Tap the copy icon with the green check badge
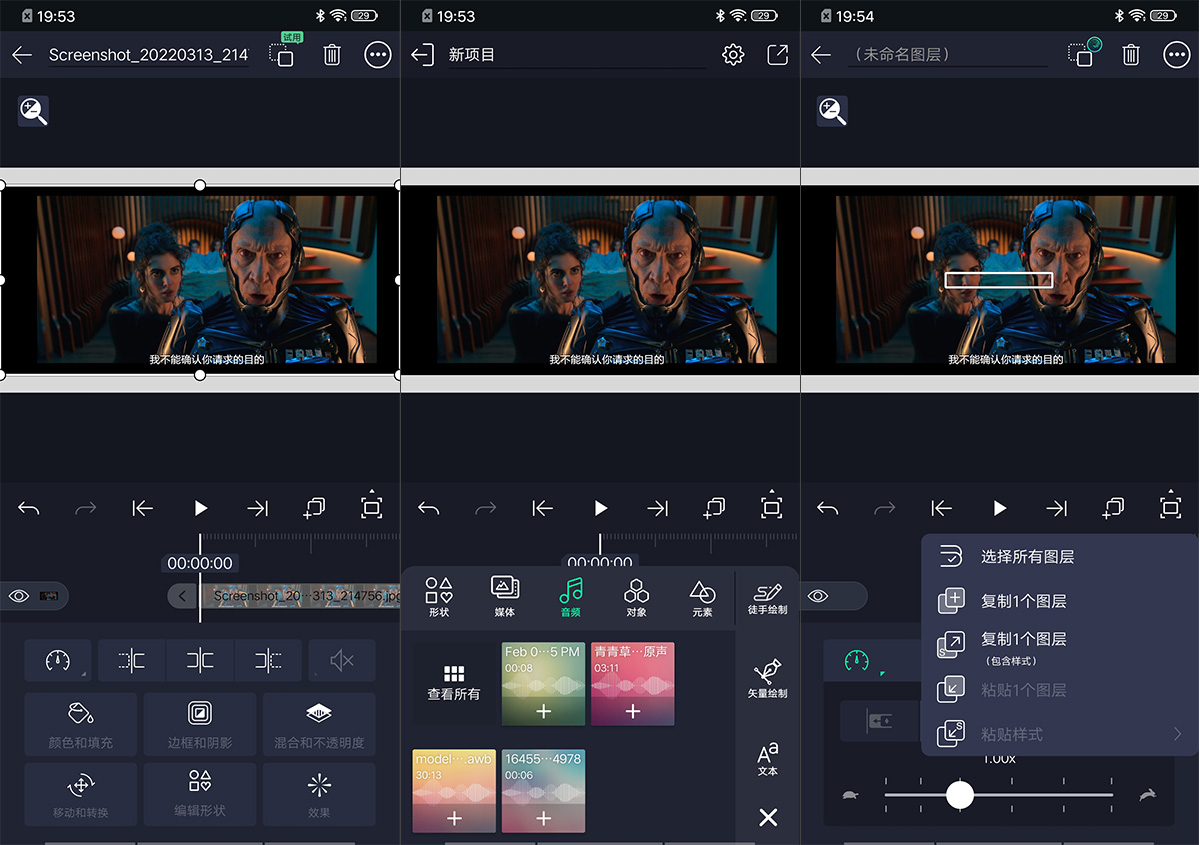The image size is (1200, 845). (1084, 53)
